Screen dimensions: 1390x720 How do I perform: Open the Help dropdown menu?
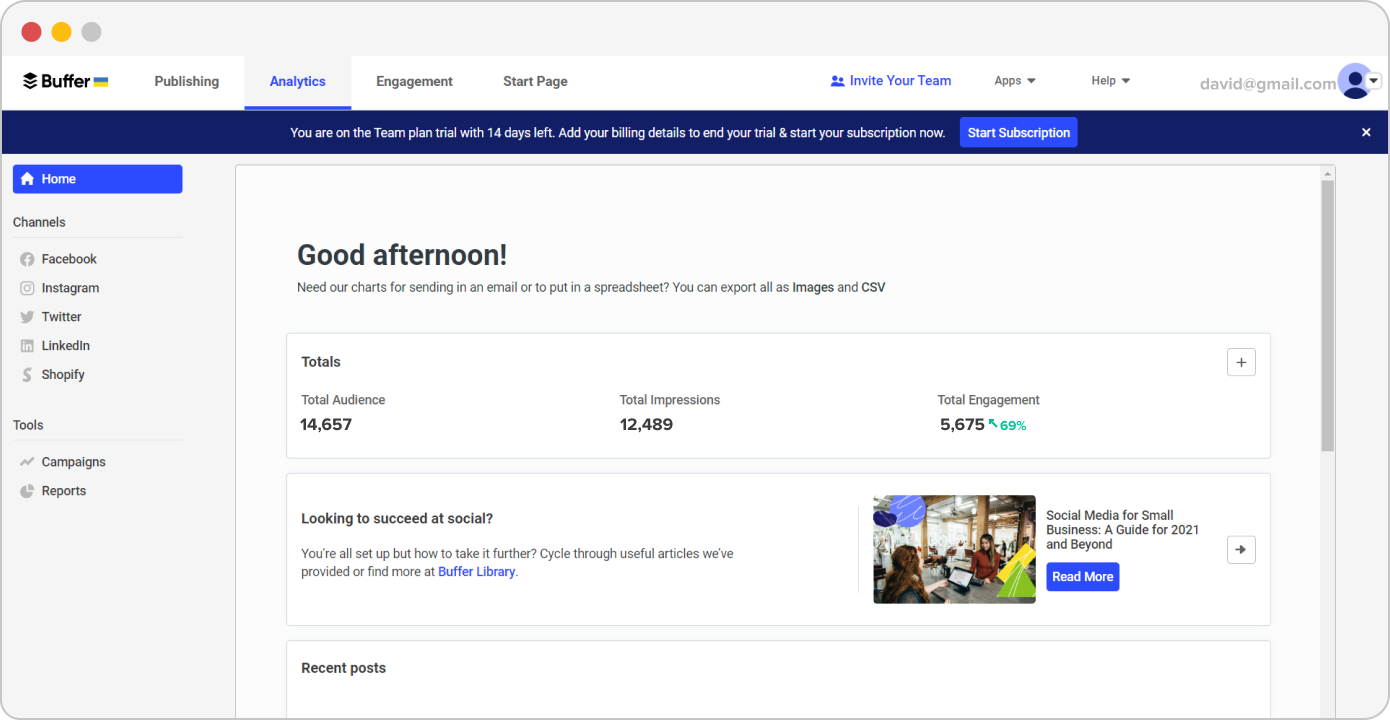coord(1110,81)
